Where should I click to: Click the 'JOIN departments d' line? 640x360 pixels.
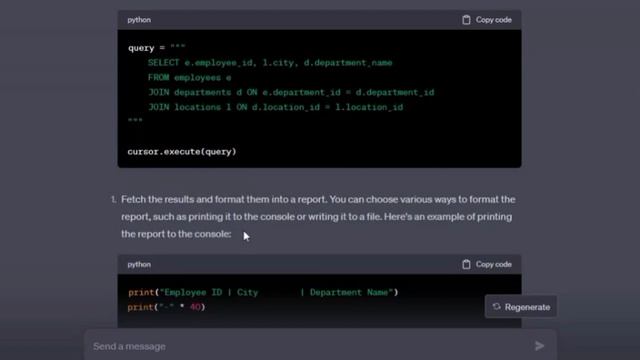pyautogui.click(x=291, y=92)
